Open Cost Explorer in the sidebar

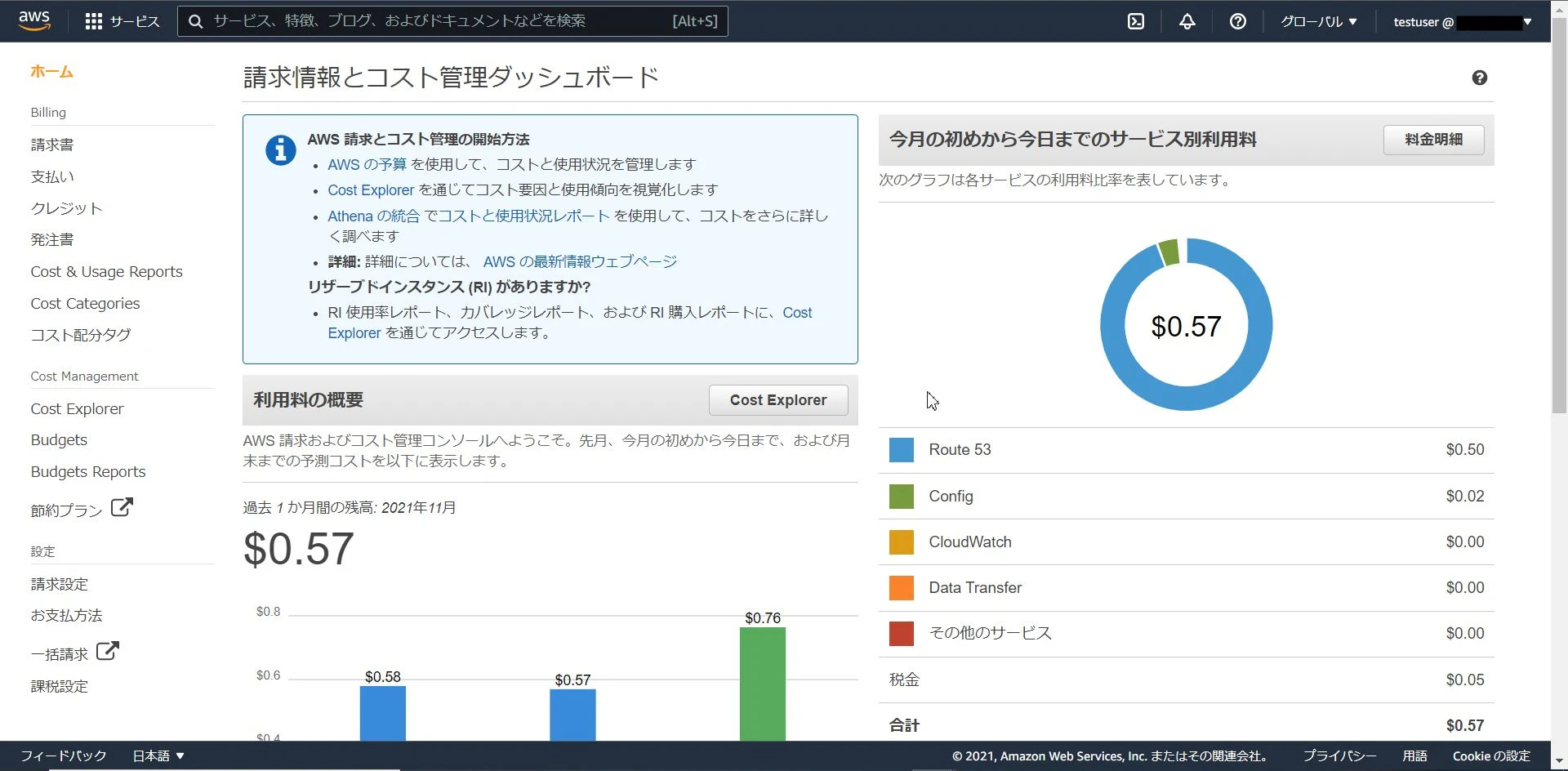[x=78, y=408]
